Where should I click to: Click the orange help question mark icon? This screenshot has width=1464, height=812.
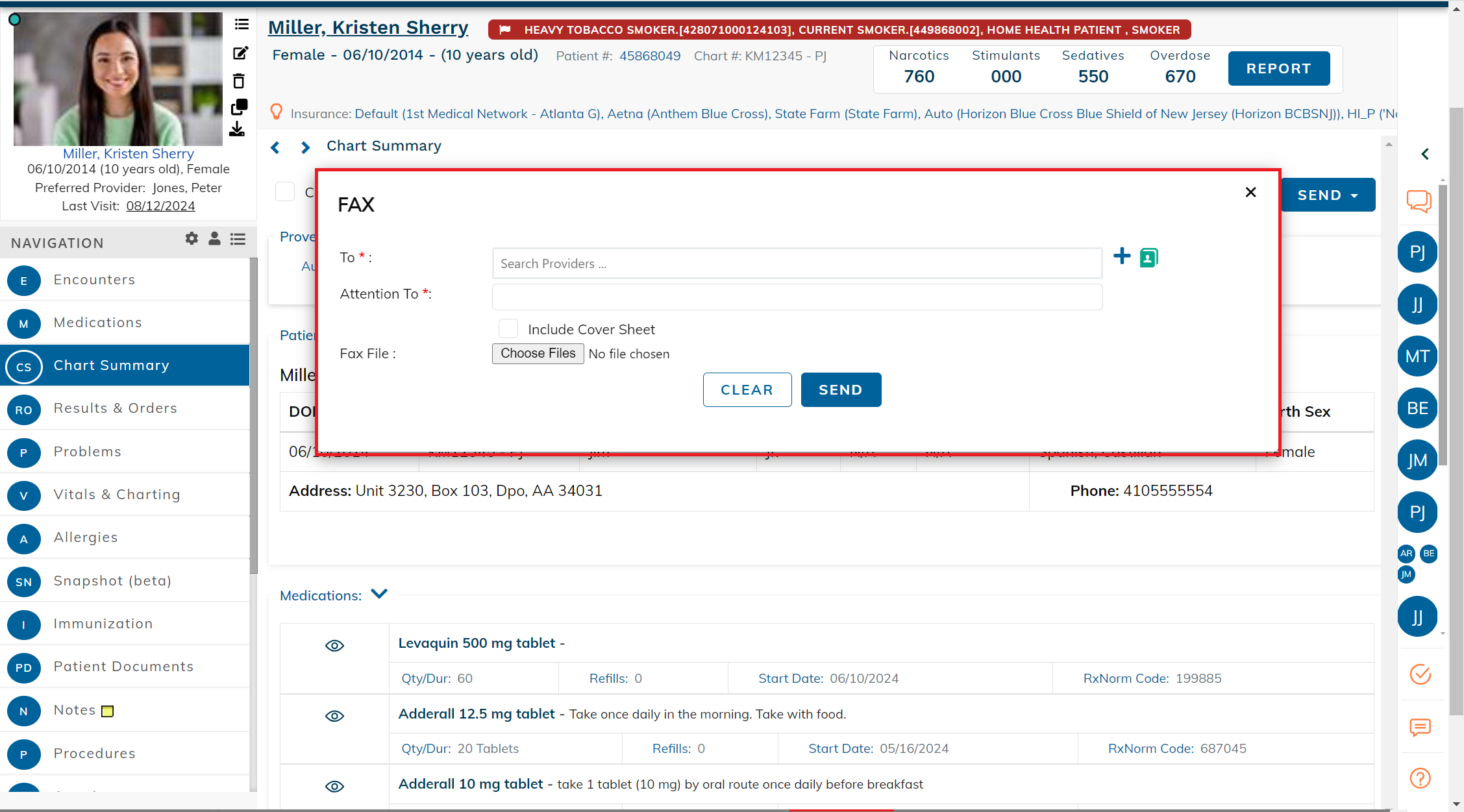1420,778
